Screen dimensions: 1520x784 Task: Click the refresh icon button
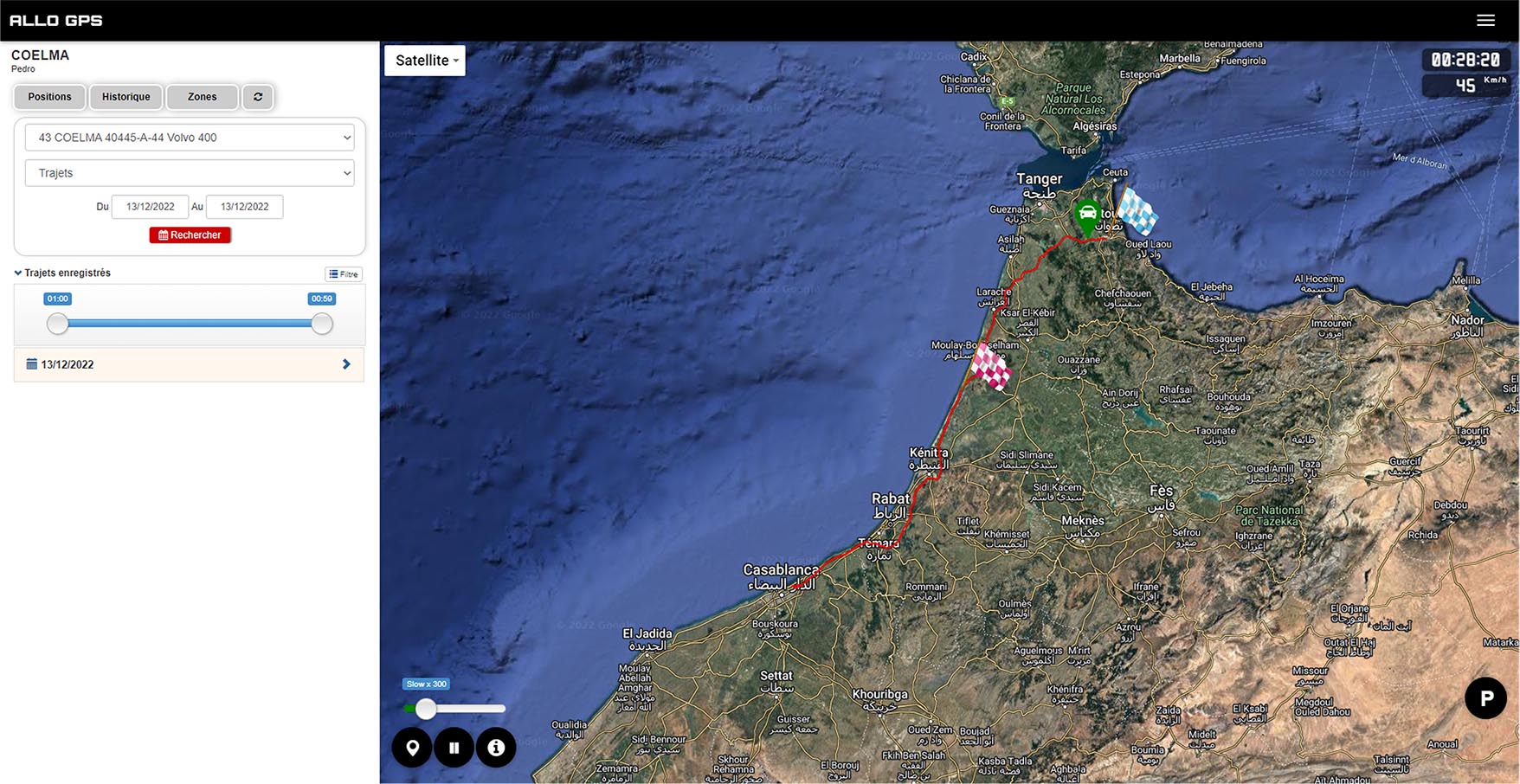[258, 97]
